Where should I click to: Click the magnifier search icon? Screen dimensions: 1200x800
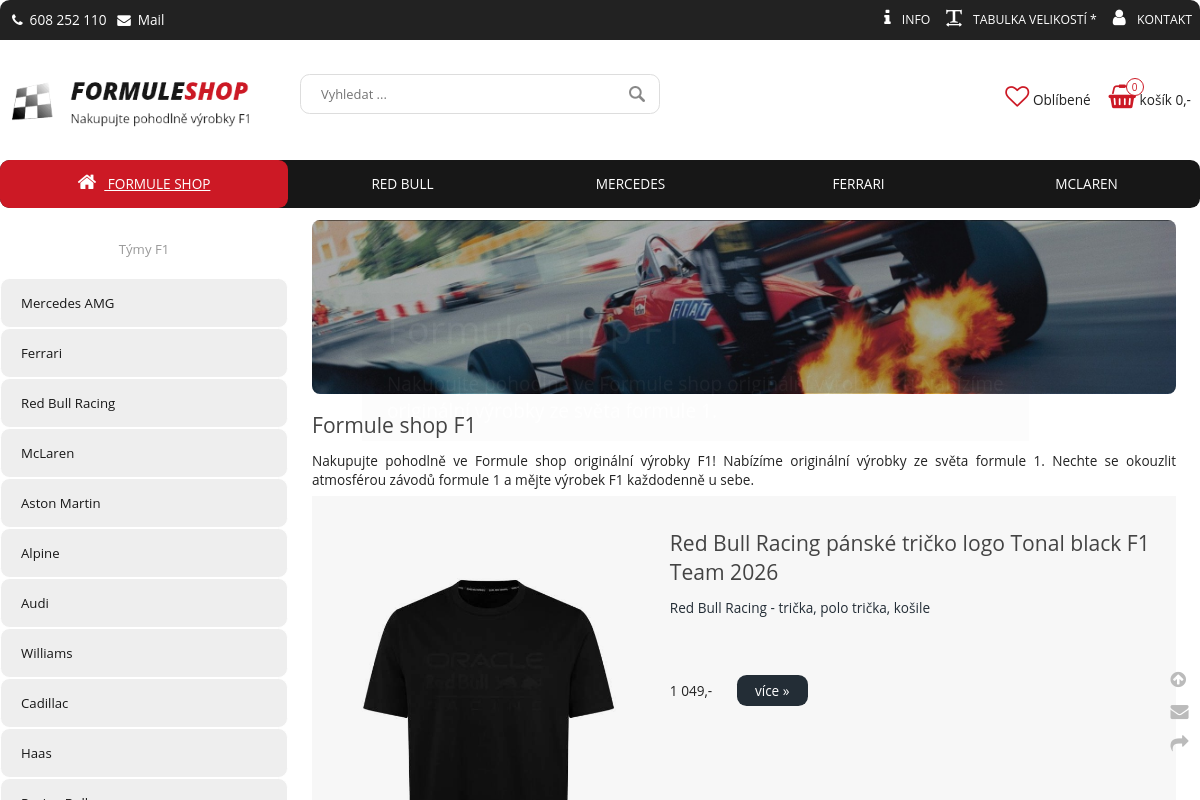tap(637, 94)
